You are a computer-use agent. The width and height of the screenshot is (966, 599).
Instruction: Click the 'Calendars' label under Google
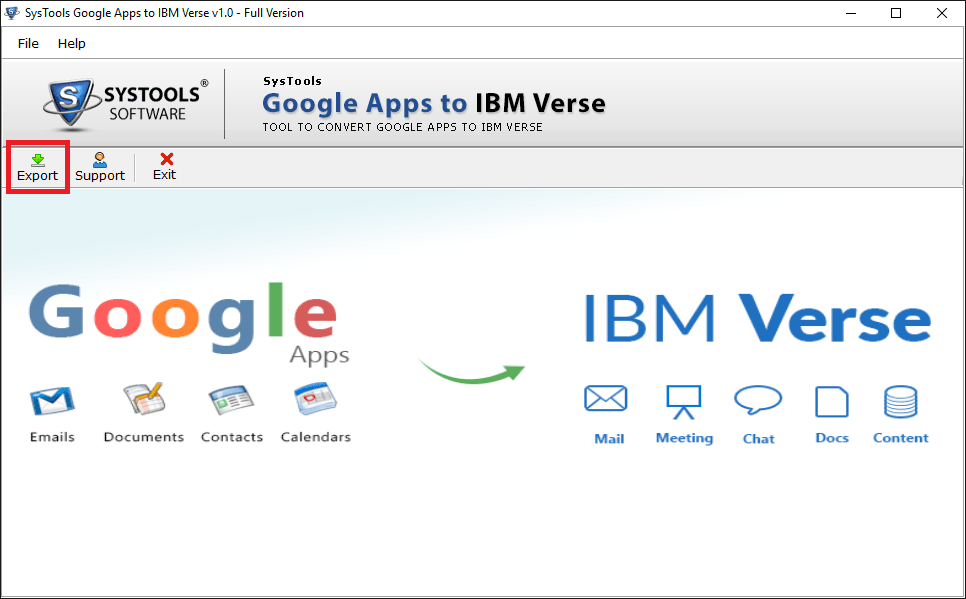pyautogui.click(x=315, y=437)
